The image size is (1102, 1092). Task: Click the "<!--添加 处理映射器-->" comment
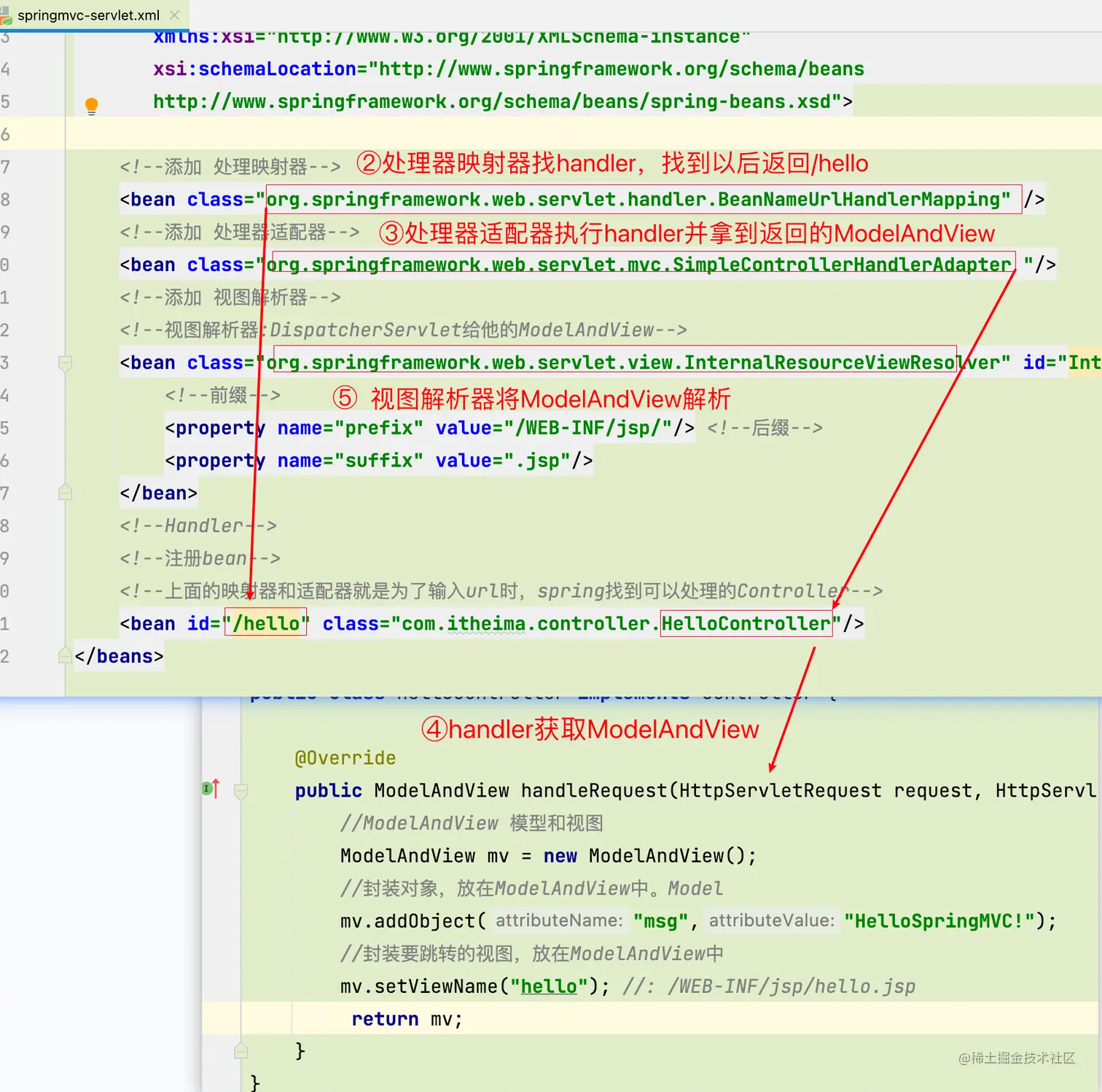230,167
